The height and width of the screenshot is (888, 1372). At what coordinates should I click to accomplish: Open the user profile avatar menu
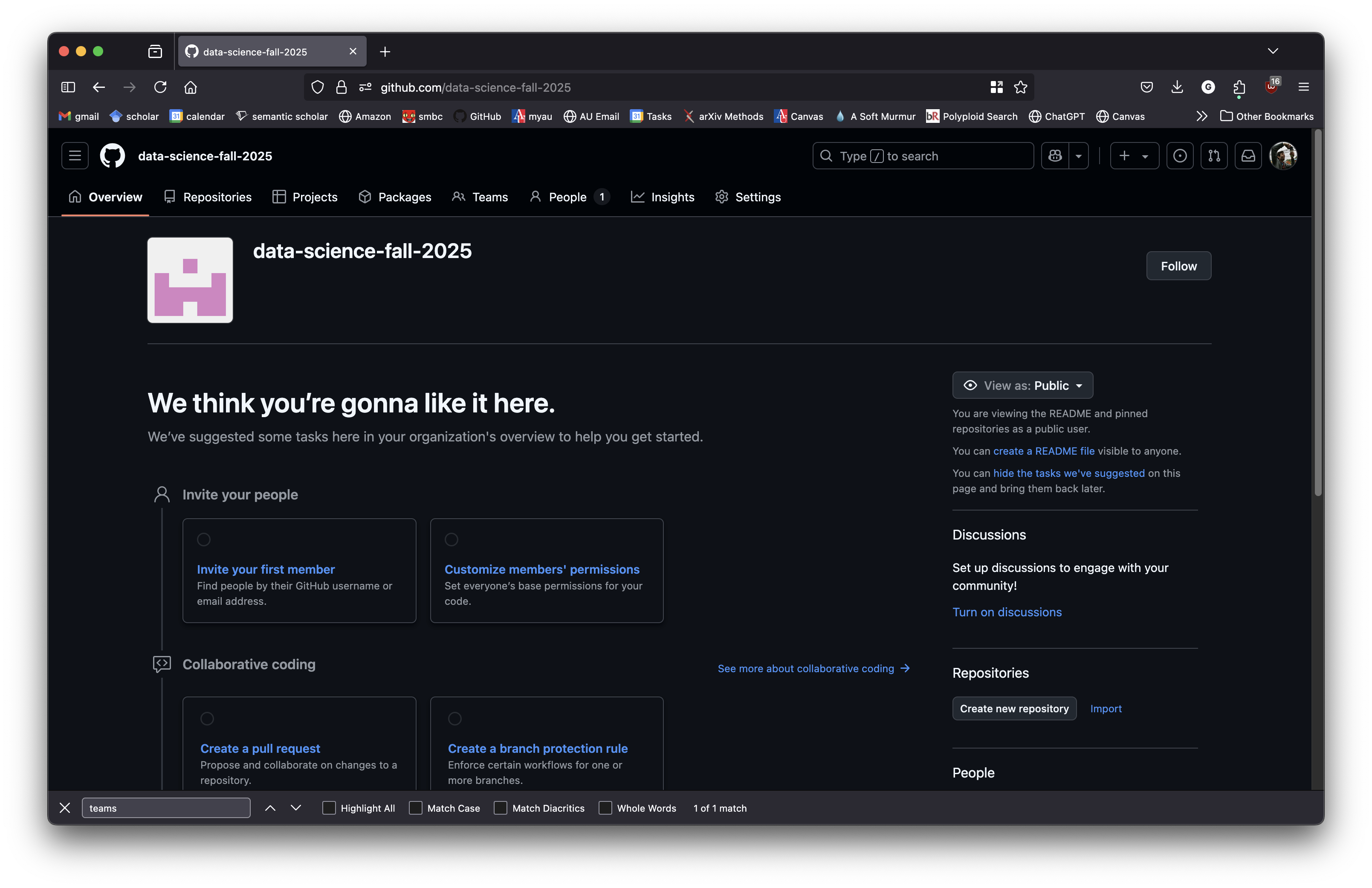pos(1283,156)
